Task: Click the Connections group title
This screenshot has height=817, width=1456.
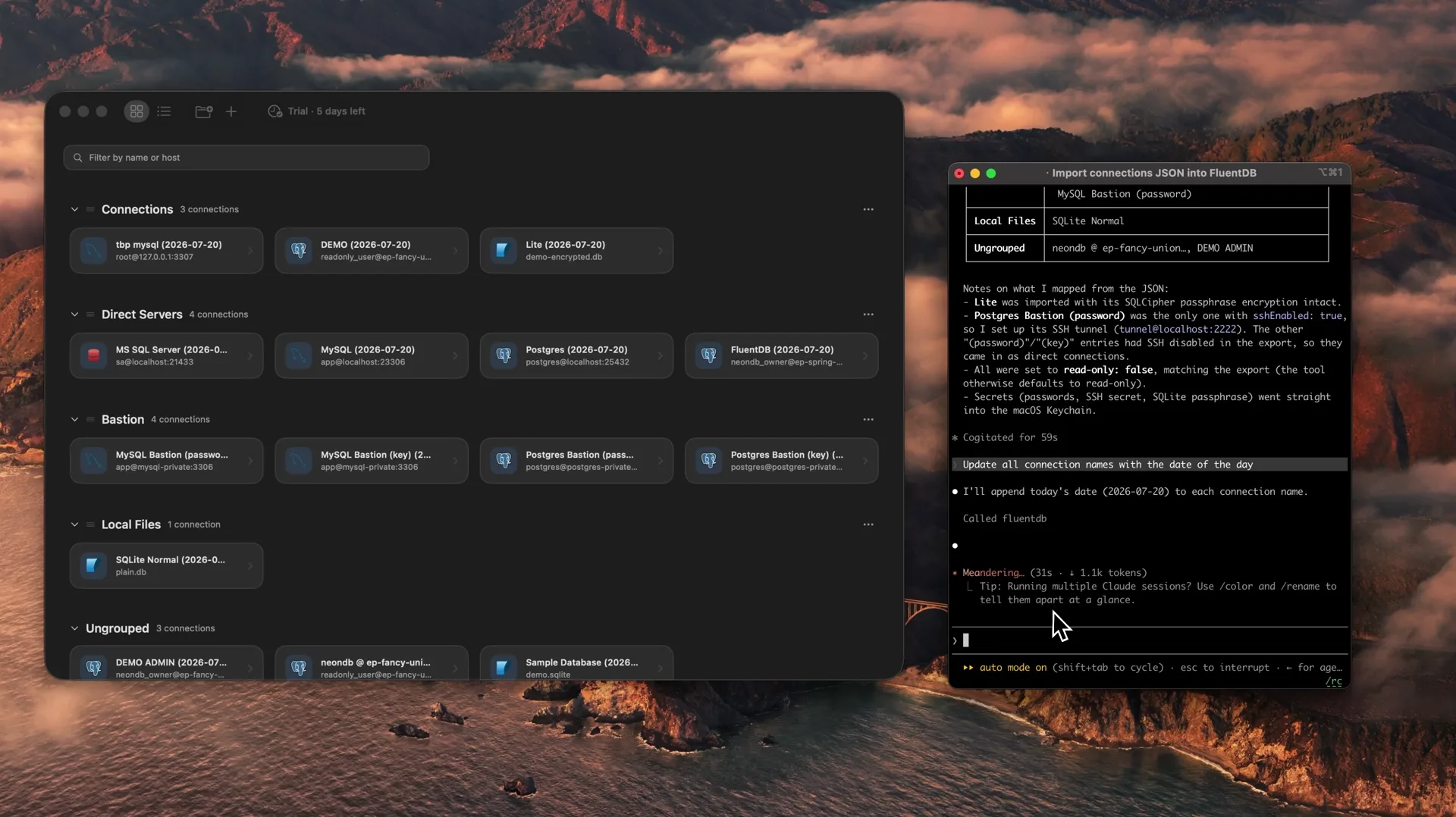Action: pos(137,209)
